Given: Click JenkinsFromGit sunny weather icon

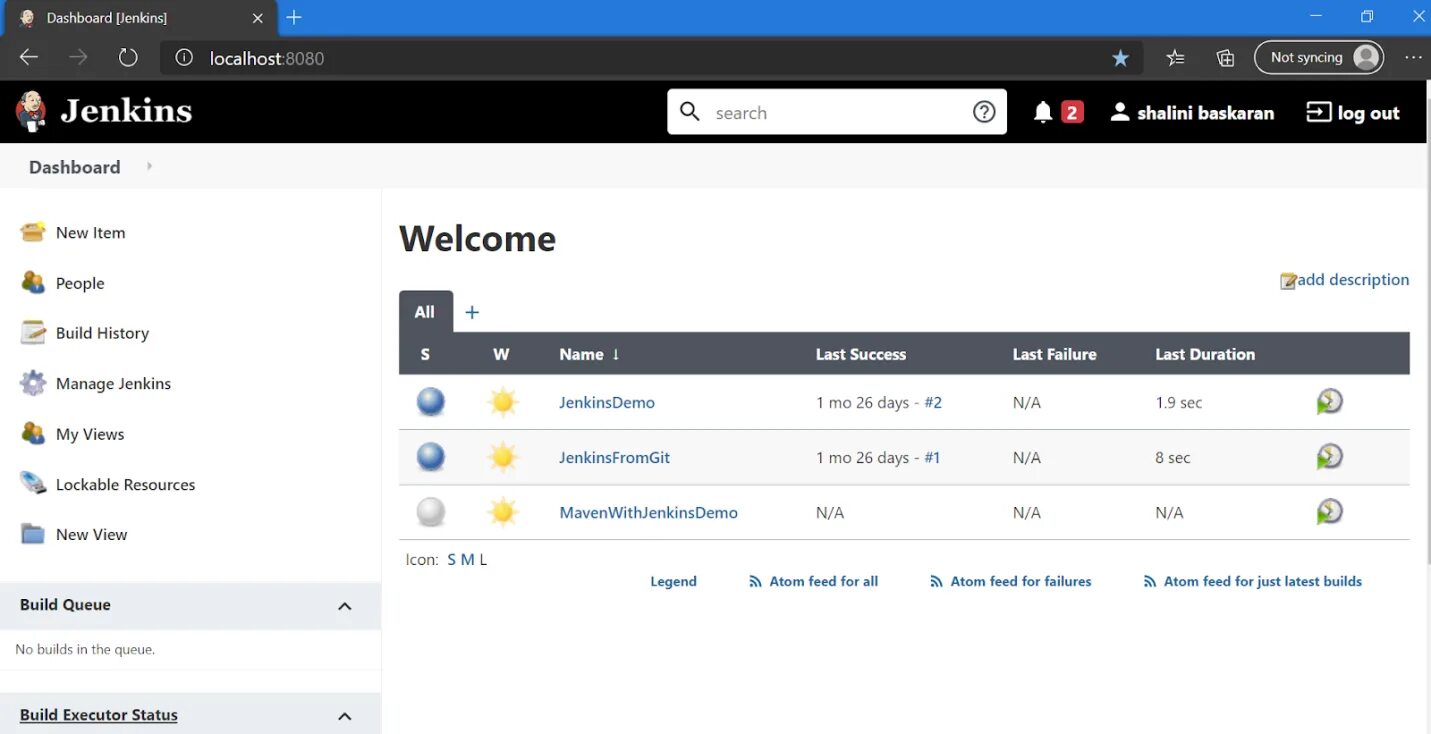Looking at the screenshot, I should point(503,457).
